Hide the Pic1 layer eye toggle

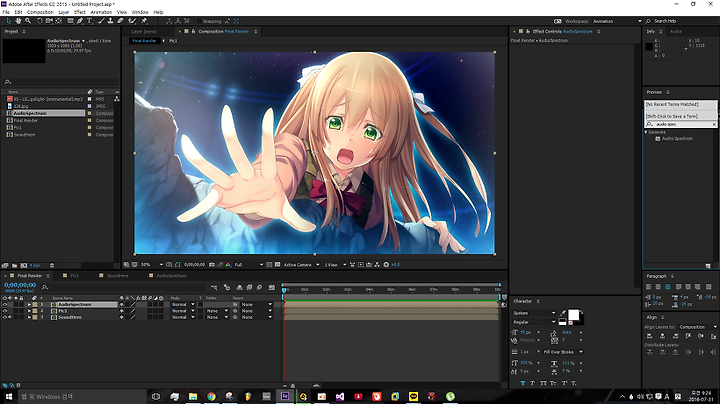point(5,311)
